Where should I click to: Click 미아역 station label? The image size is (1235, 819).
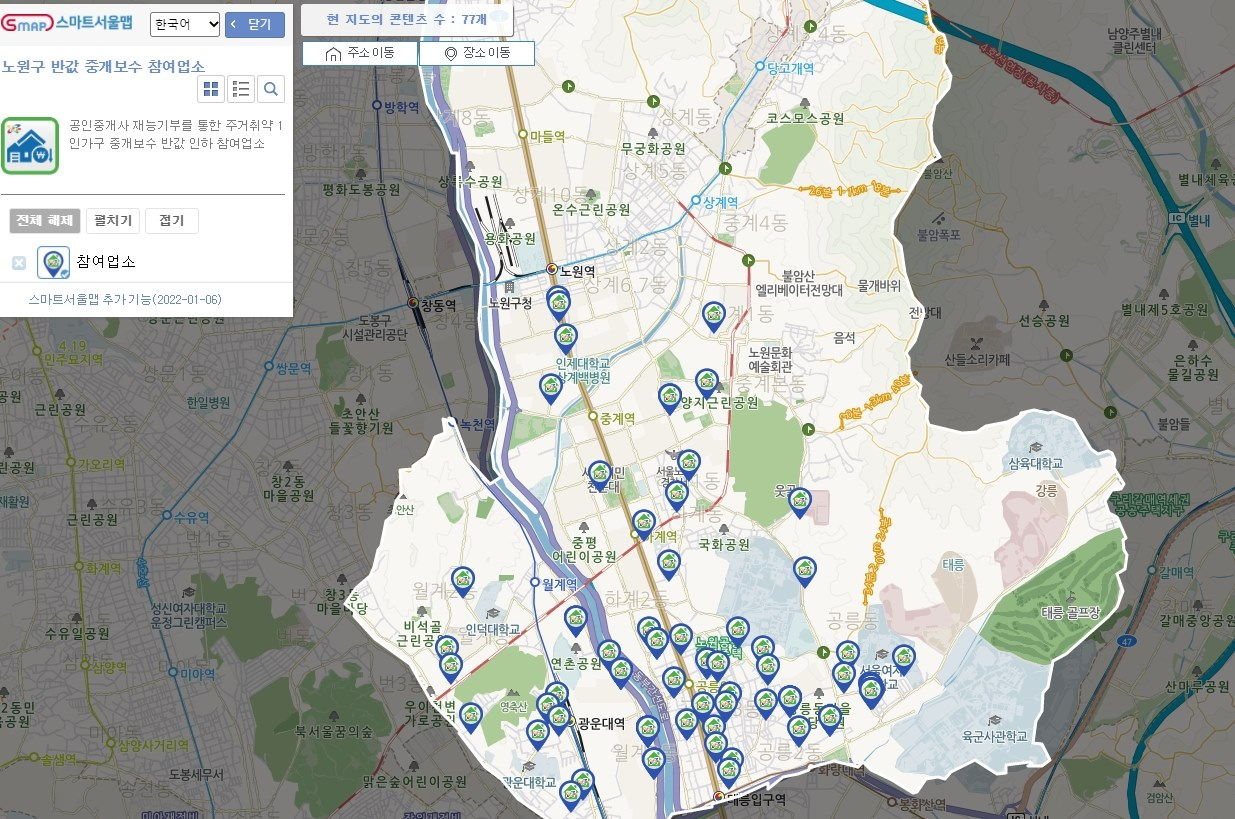198,673
